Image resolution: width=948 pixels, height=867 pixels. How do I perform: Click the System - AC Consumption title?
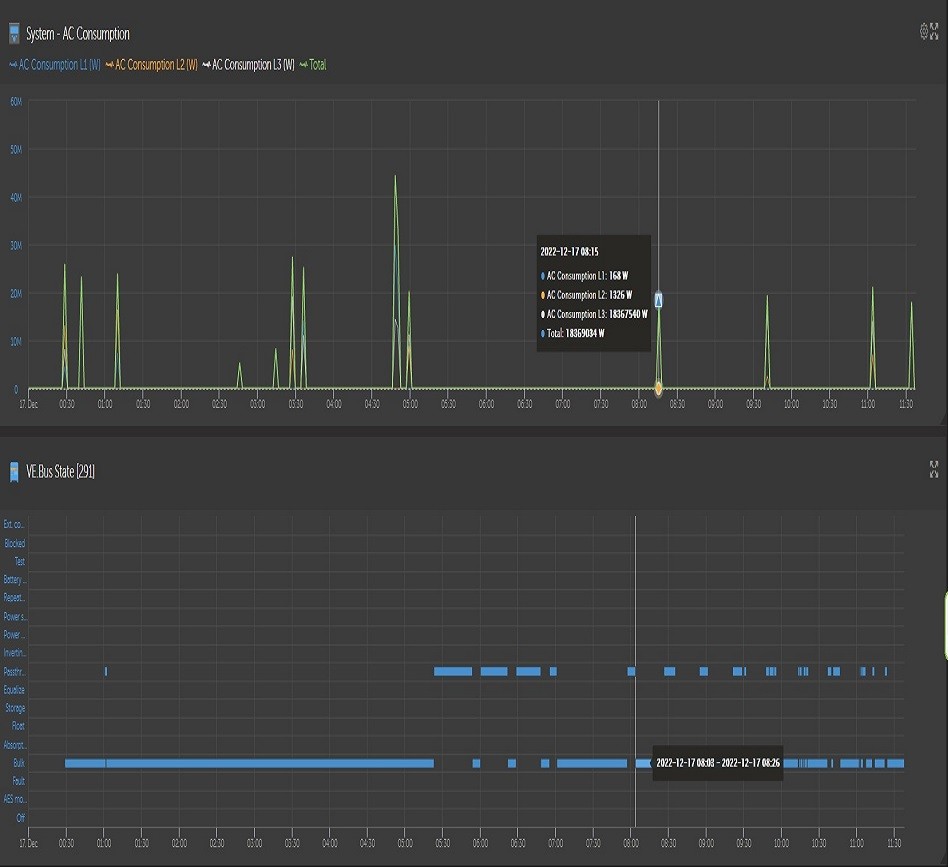click(77, 34)
